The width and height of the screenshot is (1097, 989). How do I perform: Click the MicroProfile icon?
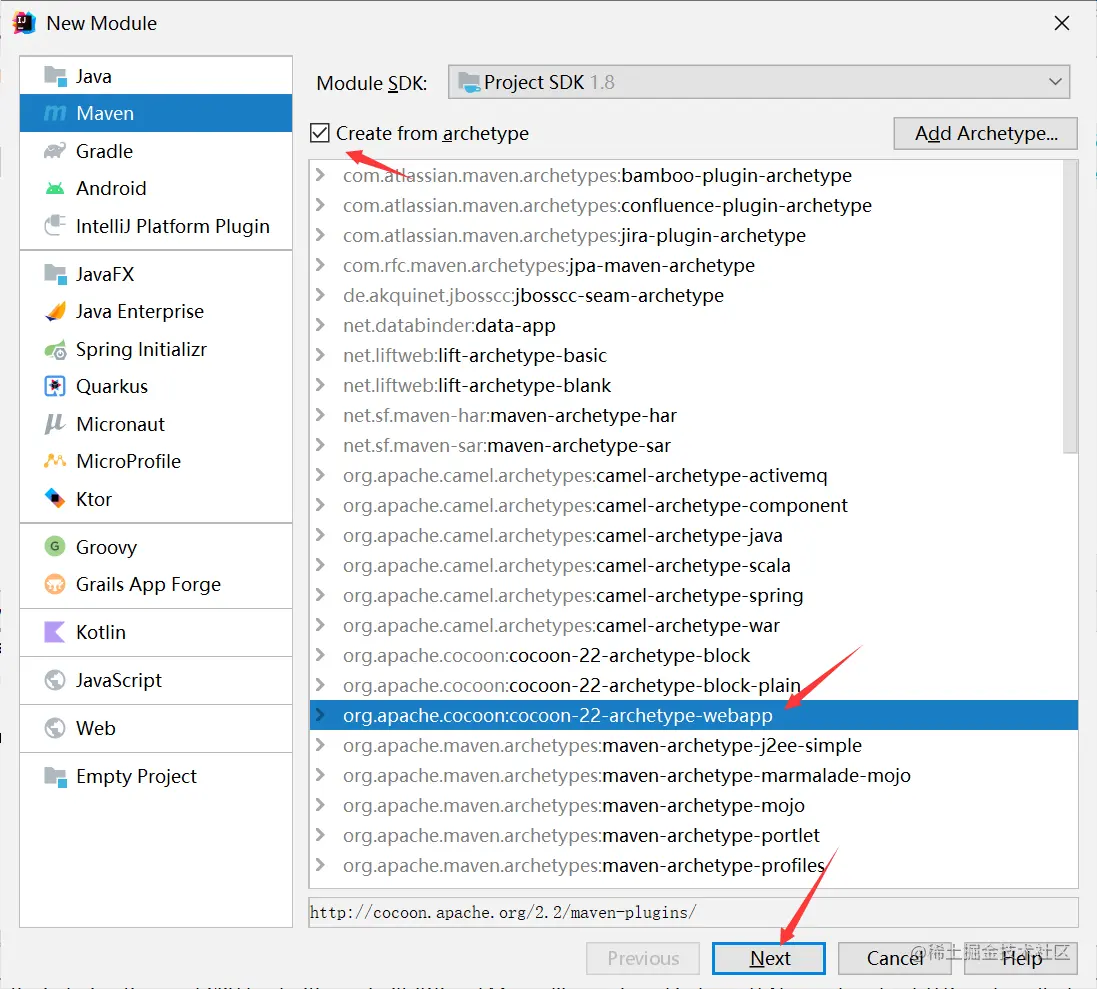(x=55, y=461)
